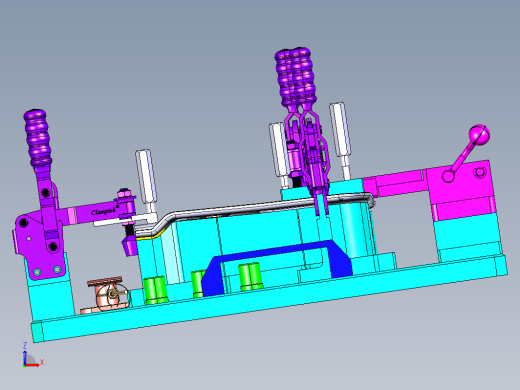The width and height of the screenshot is (520, 390).
Task: Click the round hole in the magenta block's upper right corner
Action: tap(479, 172)
